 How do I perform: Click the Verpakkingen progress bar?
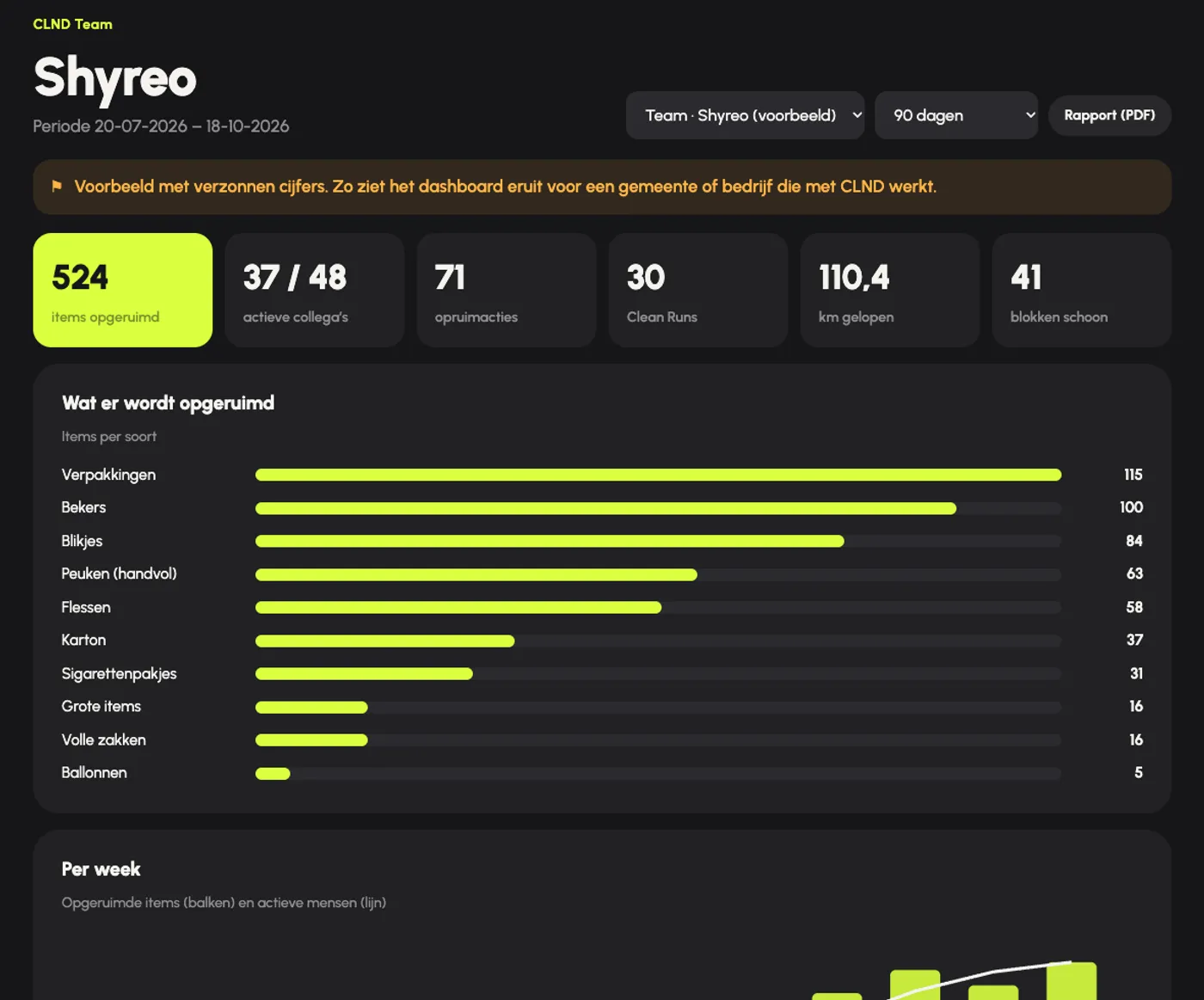point(658,475)
